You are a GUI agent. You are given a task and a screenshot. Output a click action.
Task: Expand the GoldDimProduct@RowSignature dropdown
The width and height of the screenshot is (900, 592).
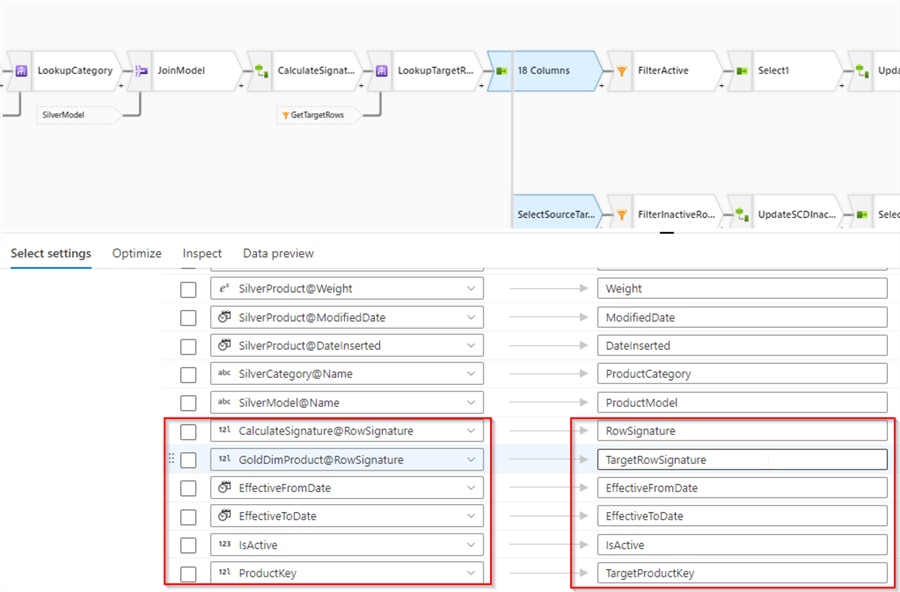tap(471, 460)
